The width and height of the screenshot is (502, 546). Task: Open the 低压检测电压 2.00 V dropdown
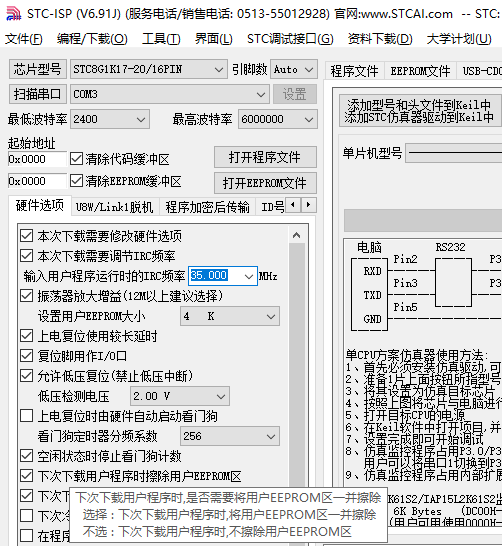pyautogui.click(x=180, y=396)
